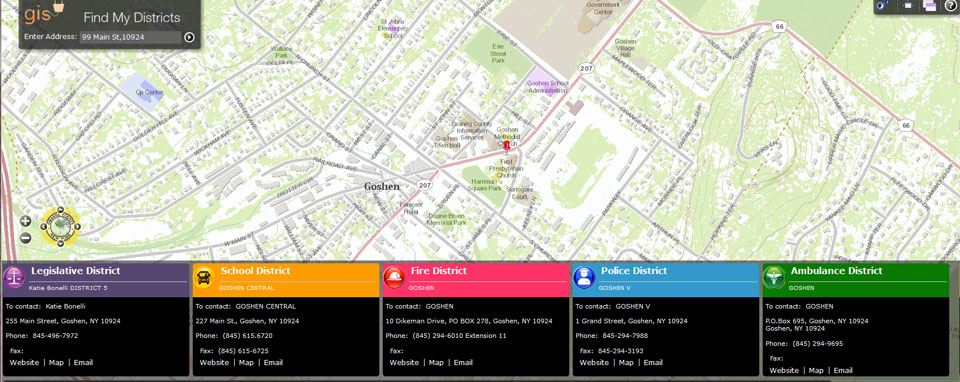Open the help question mark icon

[950, 6]
